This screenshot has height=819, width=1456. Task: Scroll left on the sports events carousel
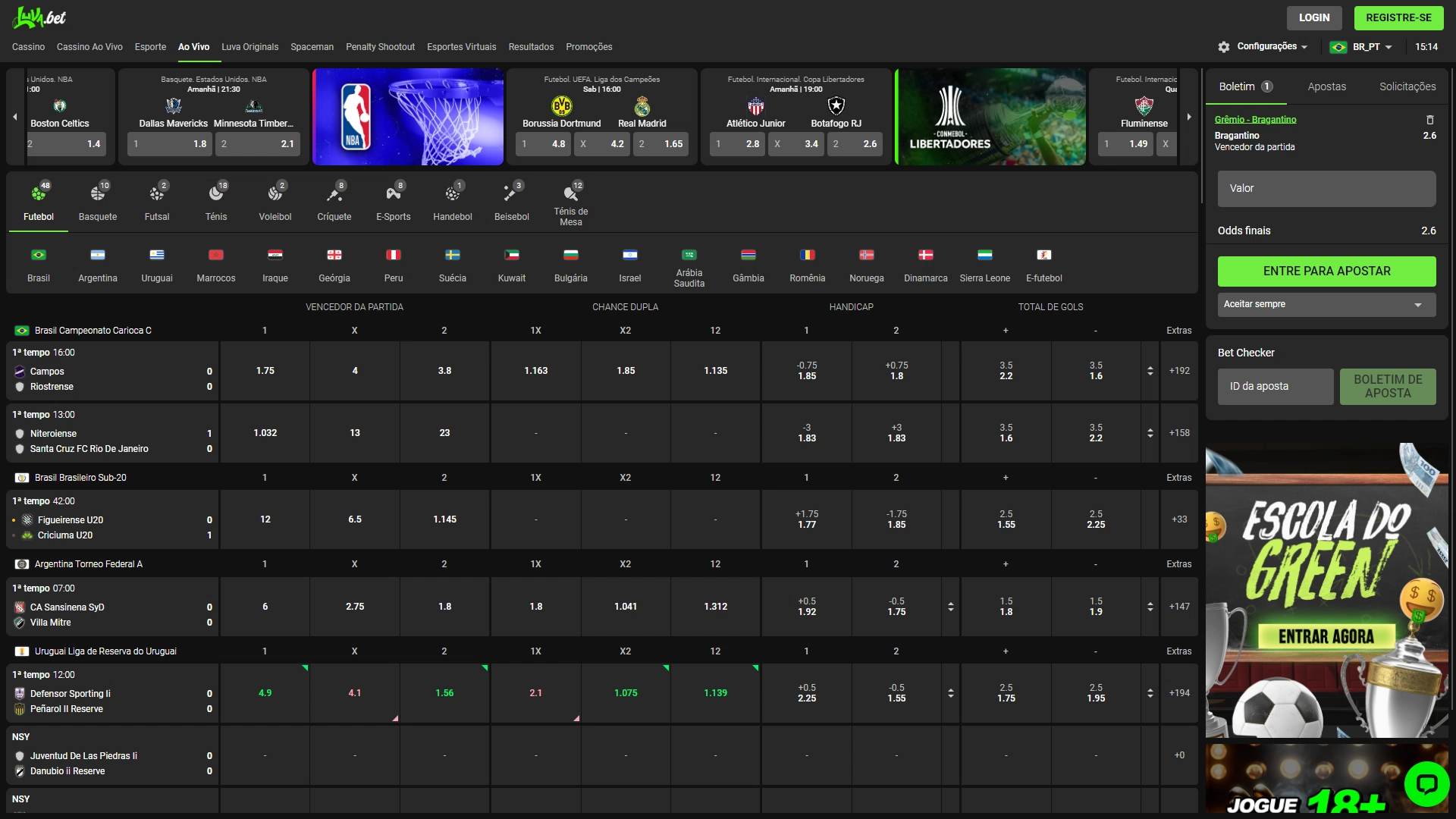pyautogui.click(x=14, y=117)
